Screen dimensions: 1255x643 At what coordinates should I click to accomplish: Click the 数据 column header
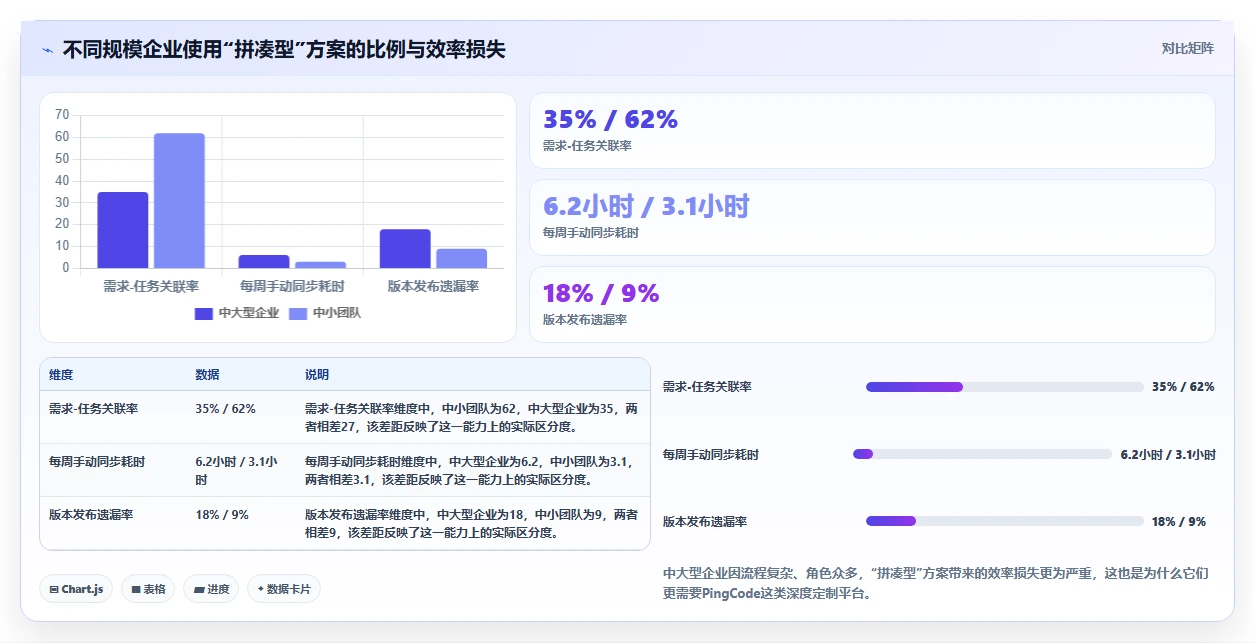click(x=207, y=375)
